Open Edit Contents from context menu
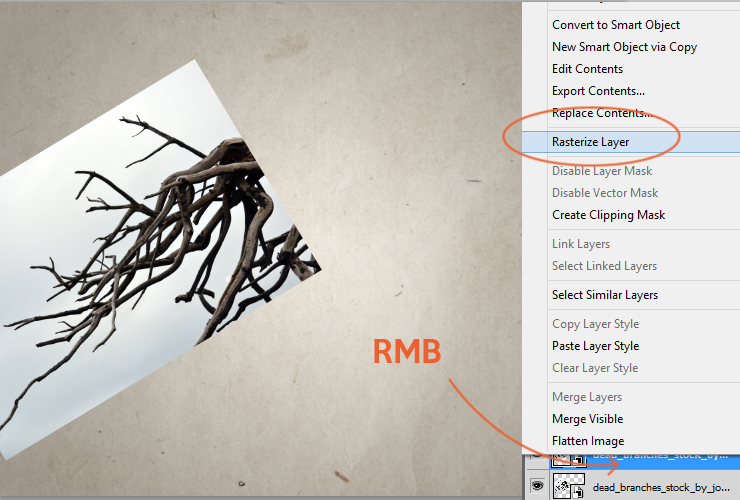The width and height of the screenshot is (740, 500). pyautogui.click(x=588, y=69)
